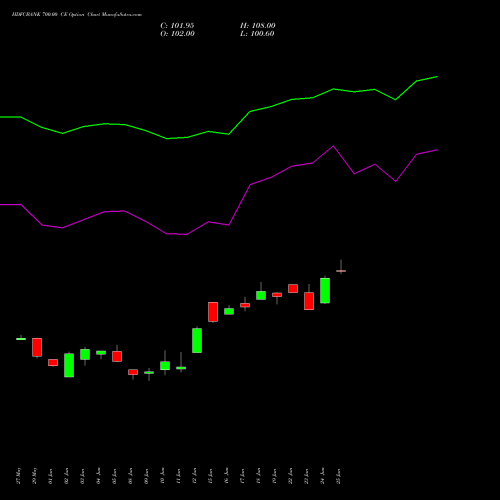Click the 16 Jun date label
This screenshot has width=500, height=500.
click(227, 476)
